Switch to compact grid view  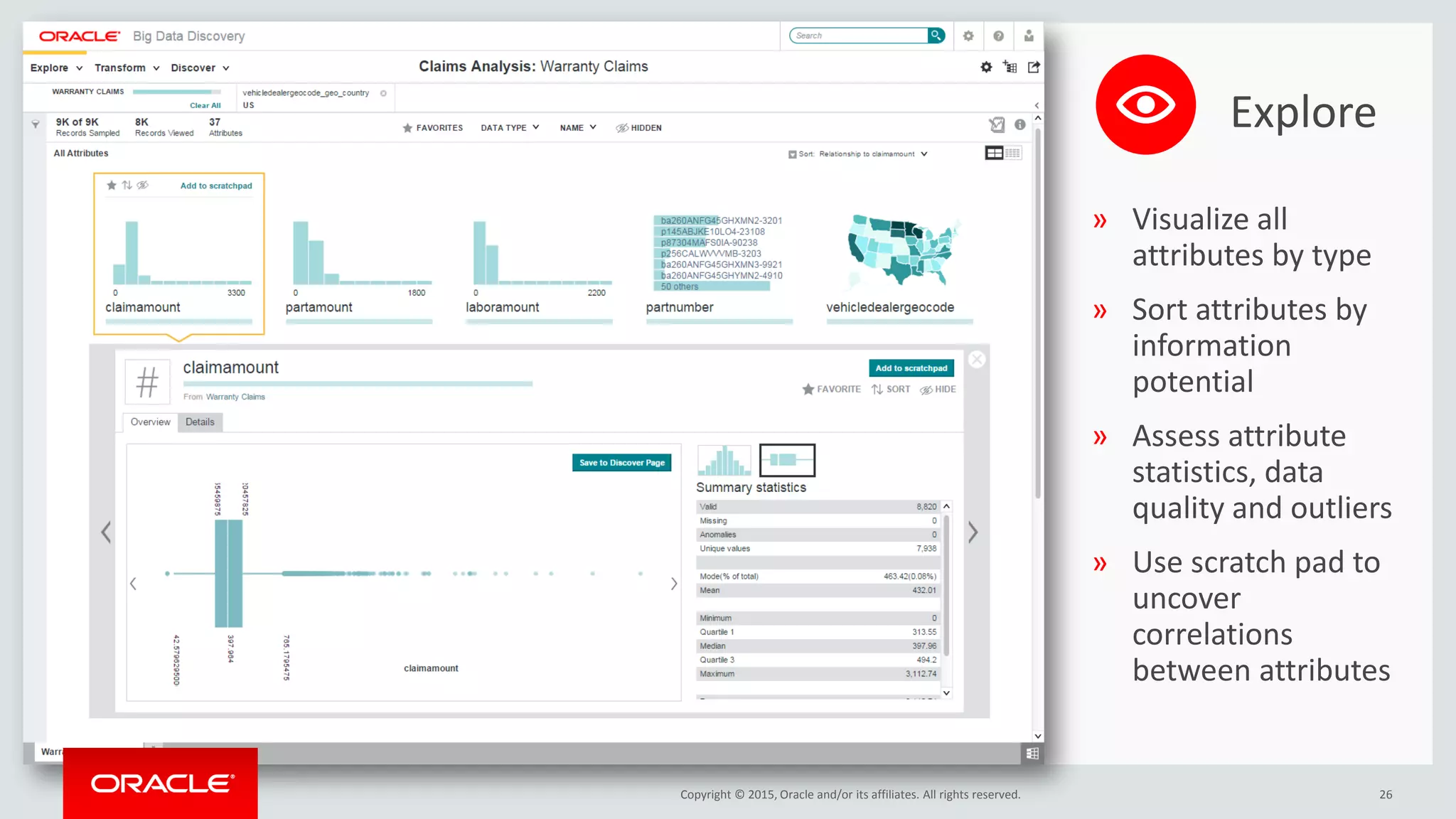1013,153
